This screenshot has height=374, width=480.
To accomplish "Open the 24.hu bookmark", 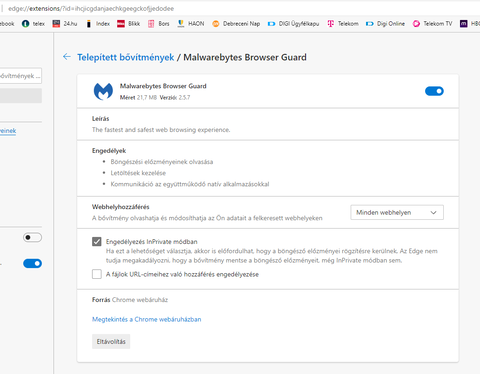I will [x=65, y=24].
